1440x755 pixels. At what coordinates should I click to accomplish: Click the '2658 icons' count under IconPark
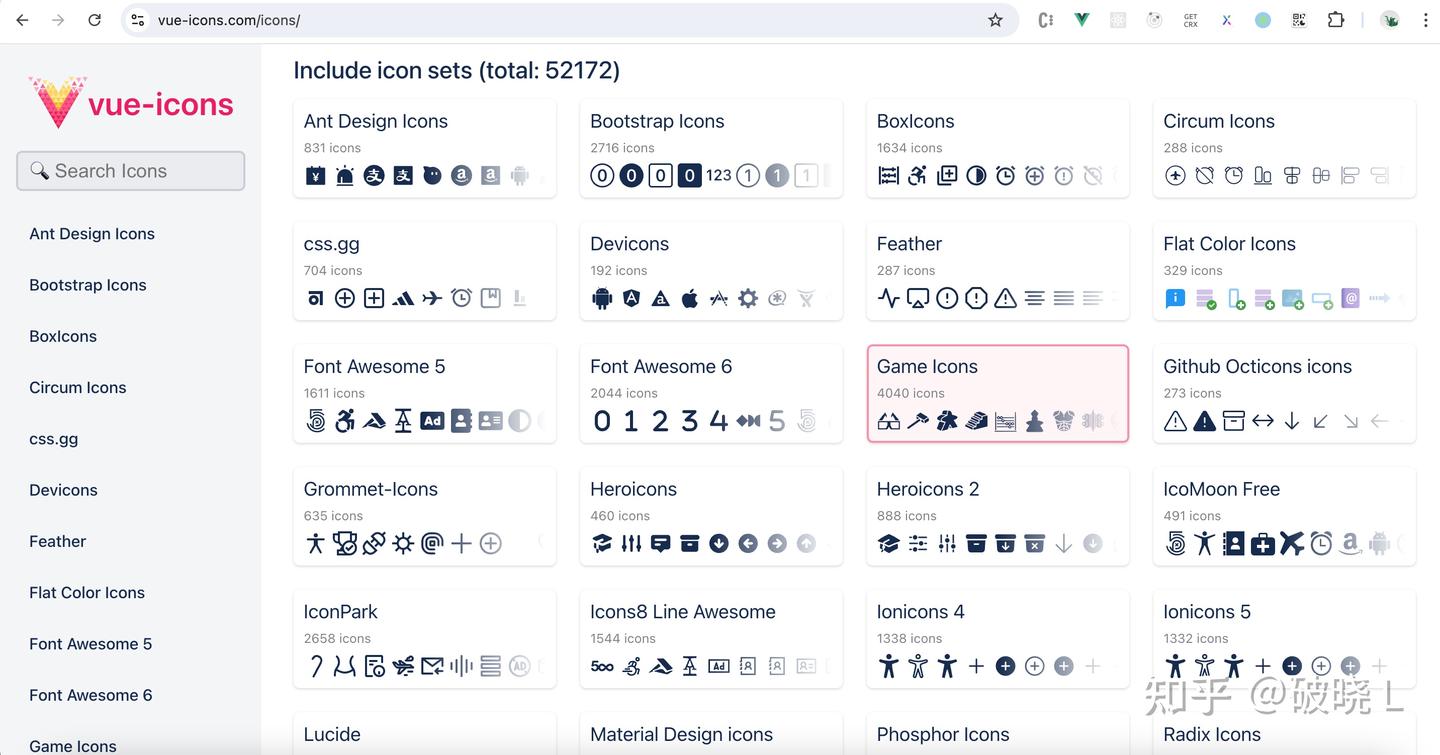pyautogui.click(x=337, y=638)
